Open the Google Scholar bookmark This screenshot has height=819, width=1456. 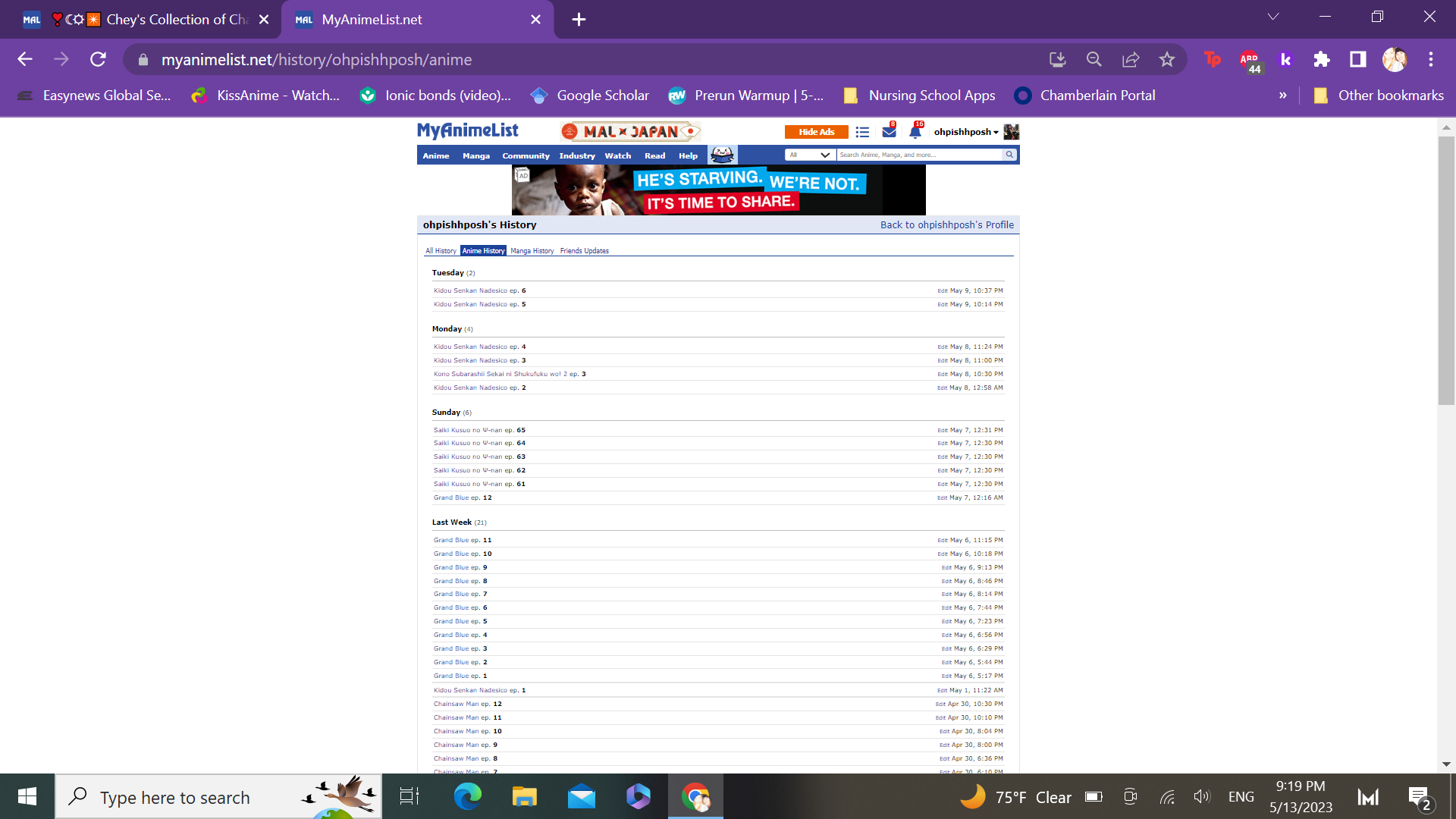(x=590, y=96)
